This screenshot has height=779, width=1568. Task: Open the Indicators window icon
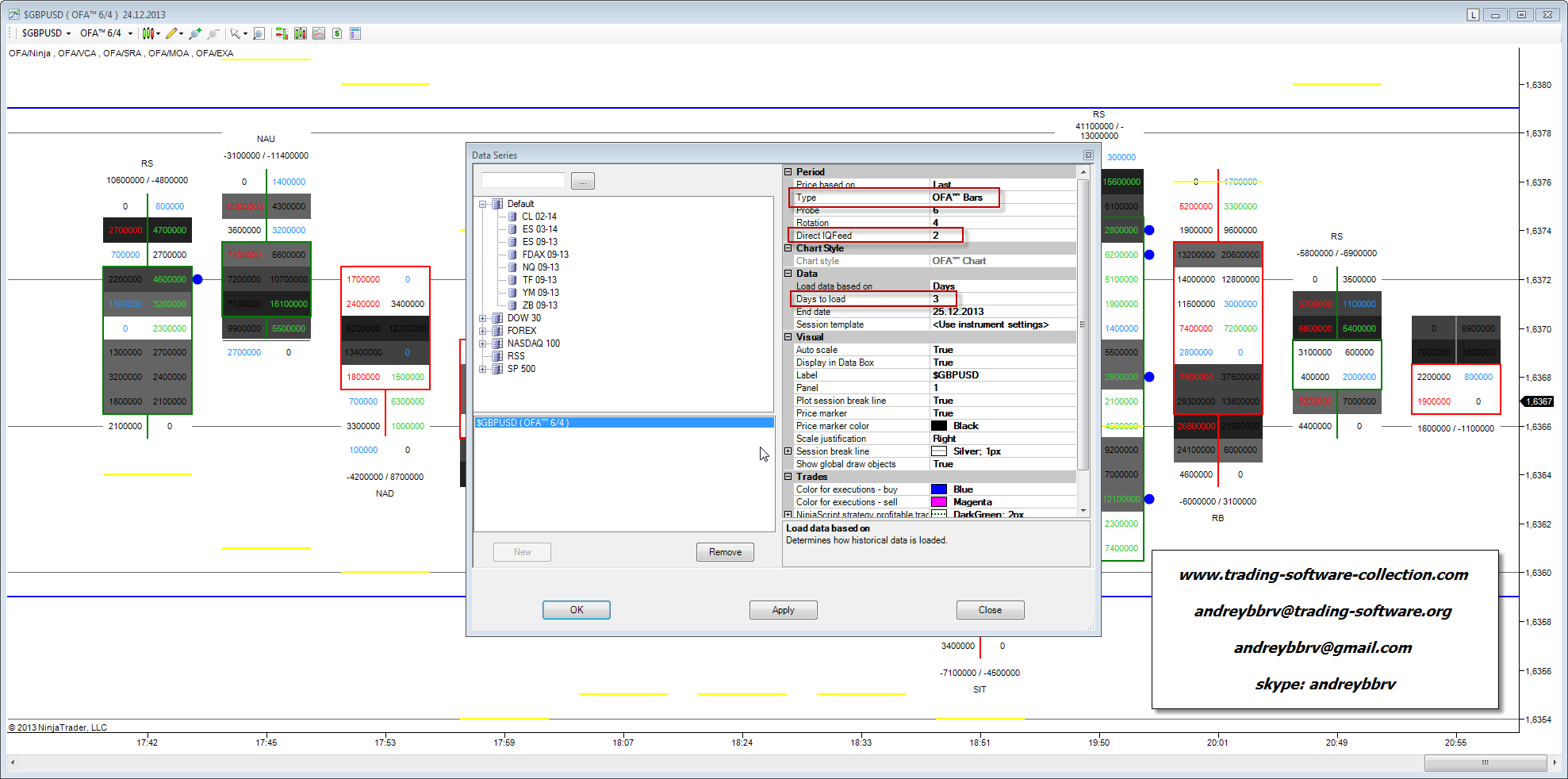[319, 33]
